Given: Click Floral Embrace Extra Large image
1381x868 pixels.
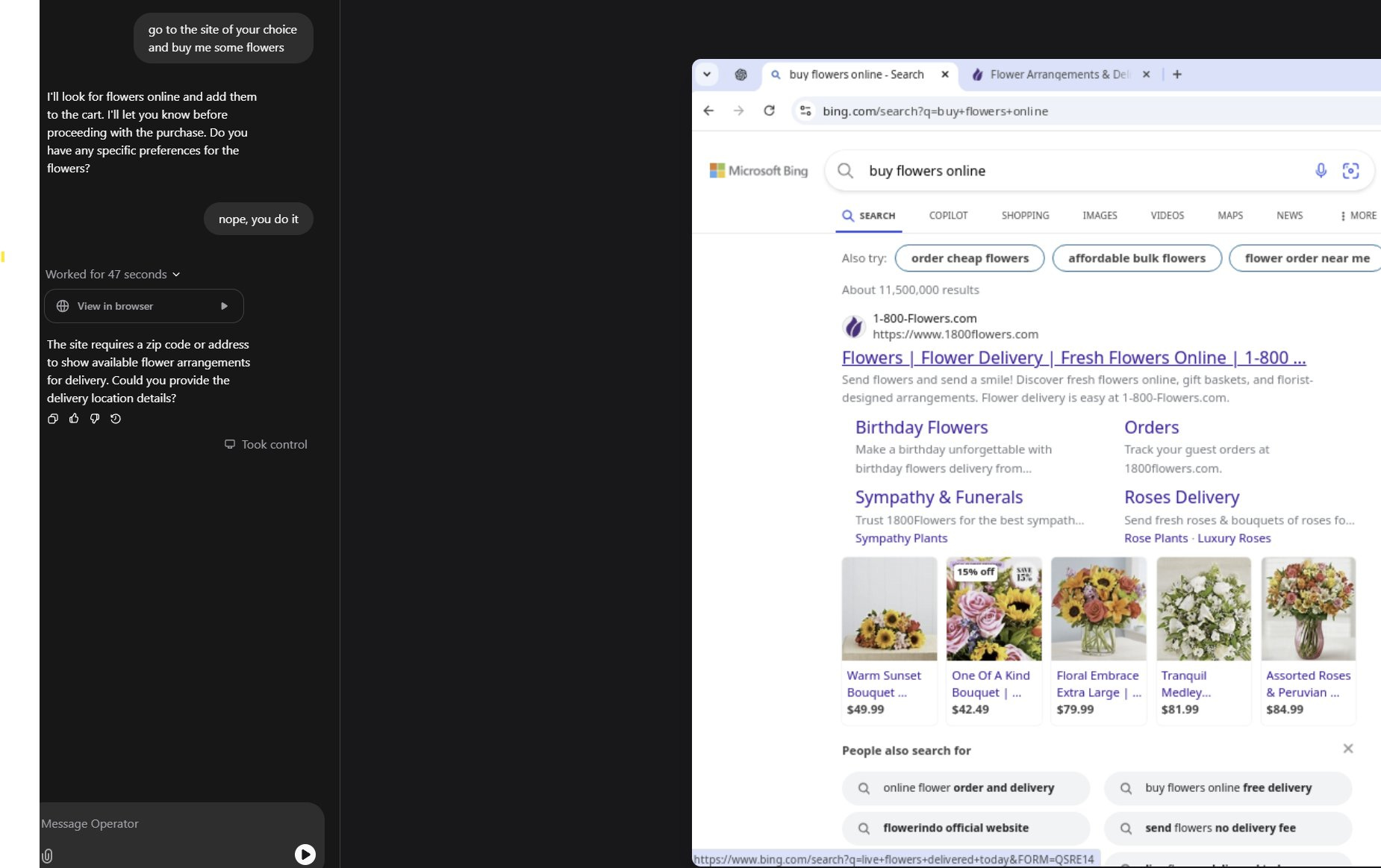Looking at the screenshot, I should click(x=1099, y=608).
